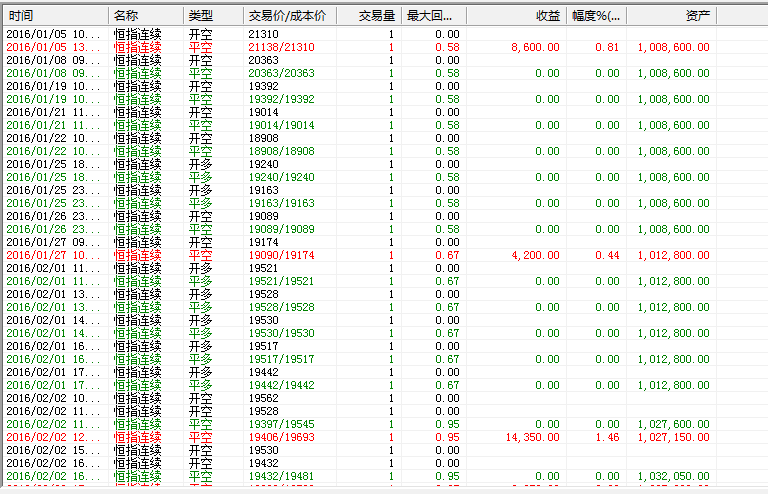Click the open price 19089
Viewport: 768px width, 494px height.
[264, 216]
